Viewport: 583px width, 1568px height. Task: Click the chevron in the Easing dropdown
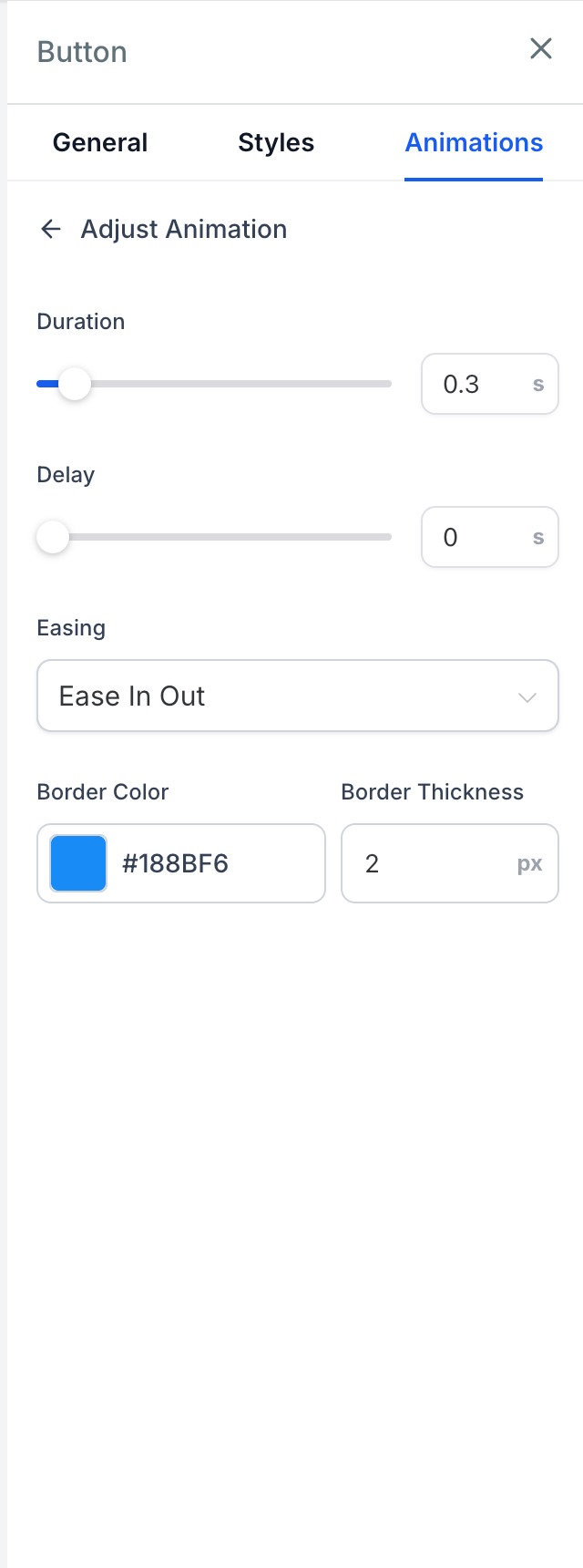pyautogui.click(x=527, y=697)
